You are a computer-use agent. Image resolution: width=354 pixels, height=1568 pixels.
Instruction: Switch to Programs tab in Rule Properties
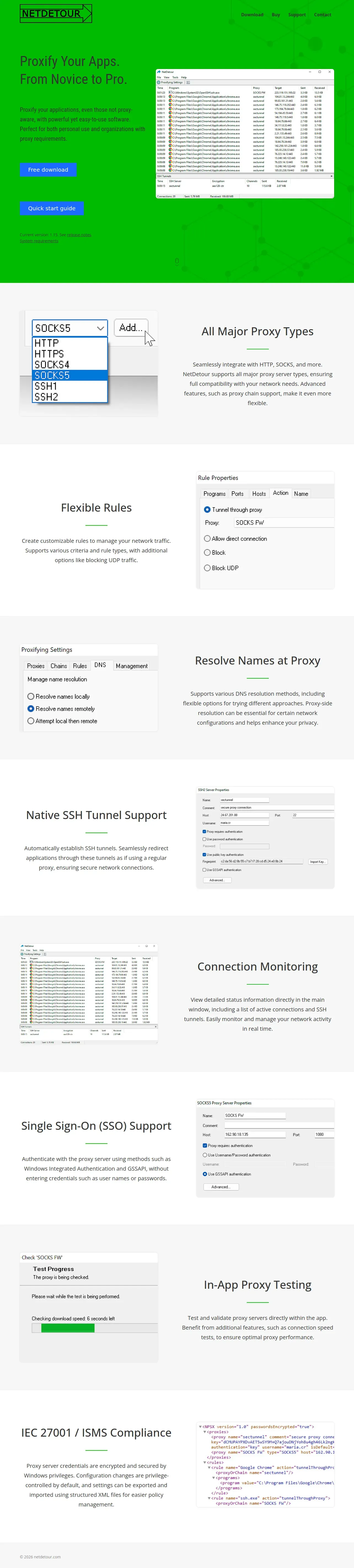214,494
